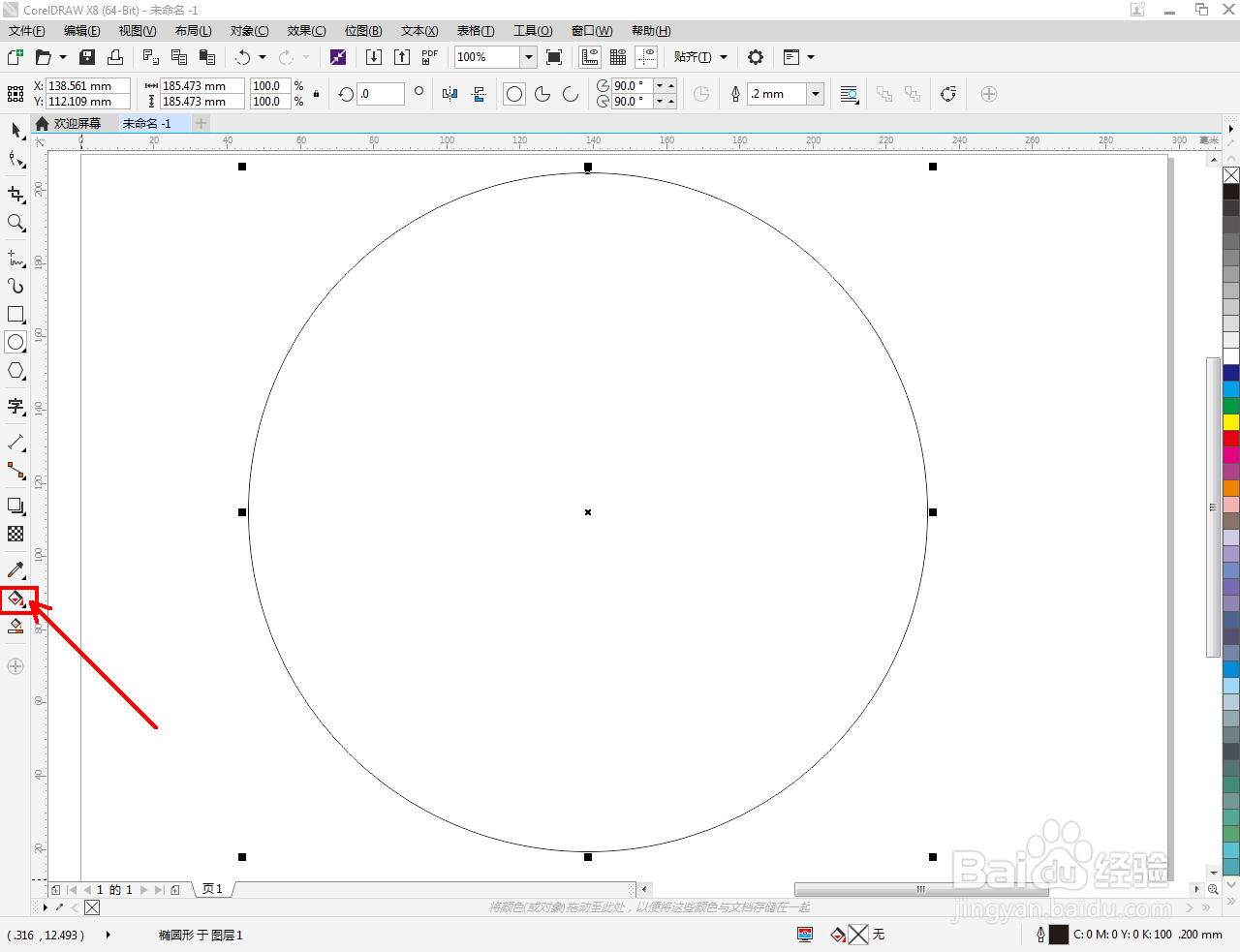Click the rotation angle field
The image size is (1240, 952).
381,94
